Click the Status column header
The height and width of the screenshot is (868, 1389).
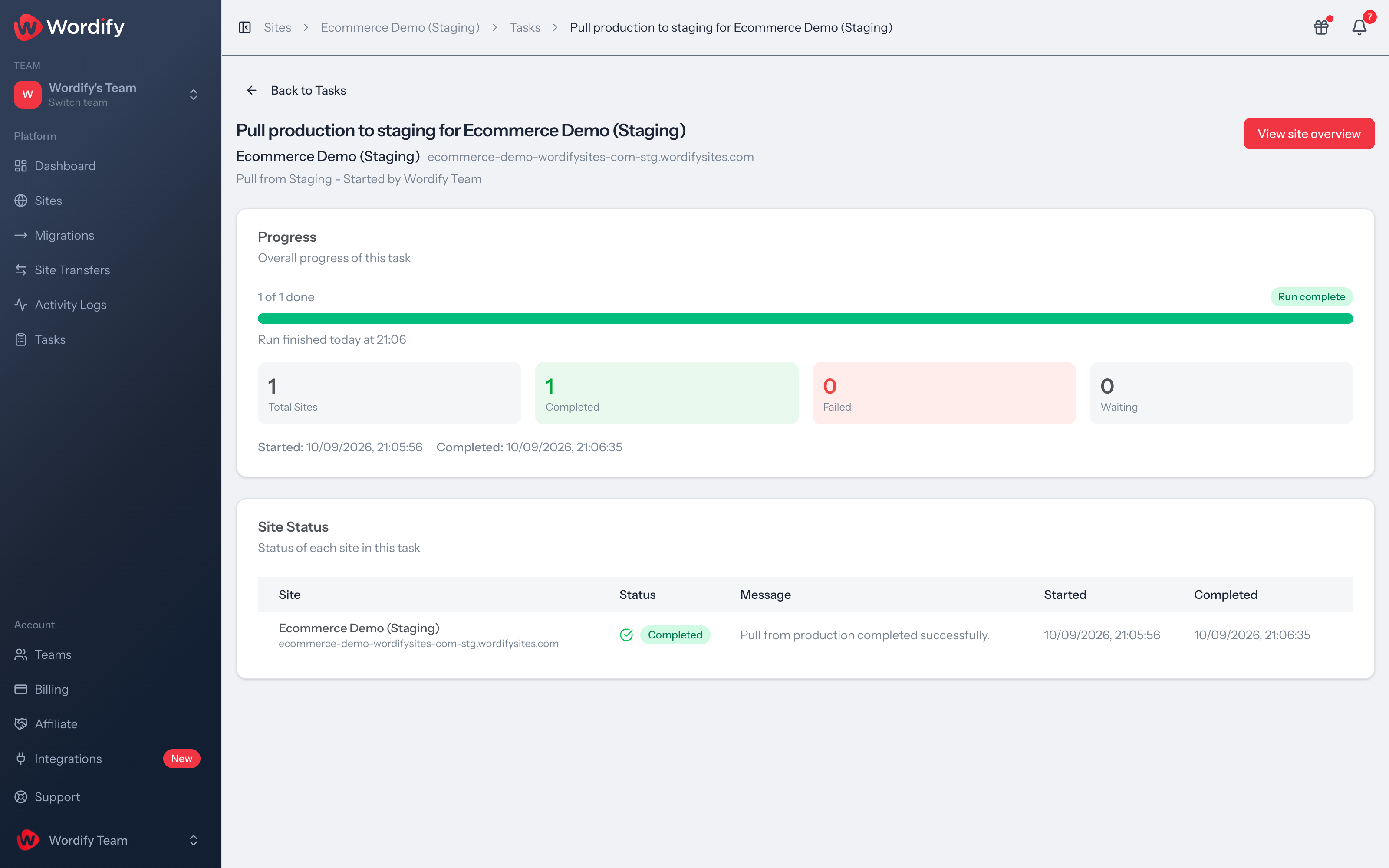pyautogui.click(x=637, y=595)
